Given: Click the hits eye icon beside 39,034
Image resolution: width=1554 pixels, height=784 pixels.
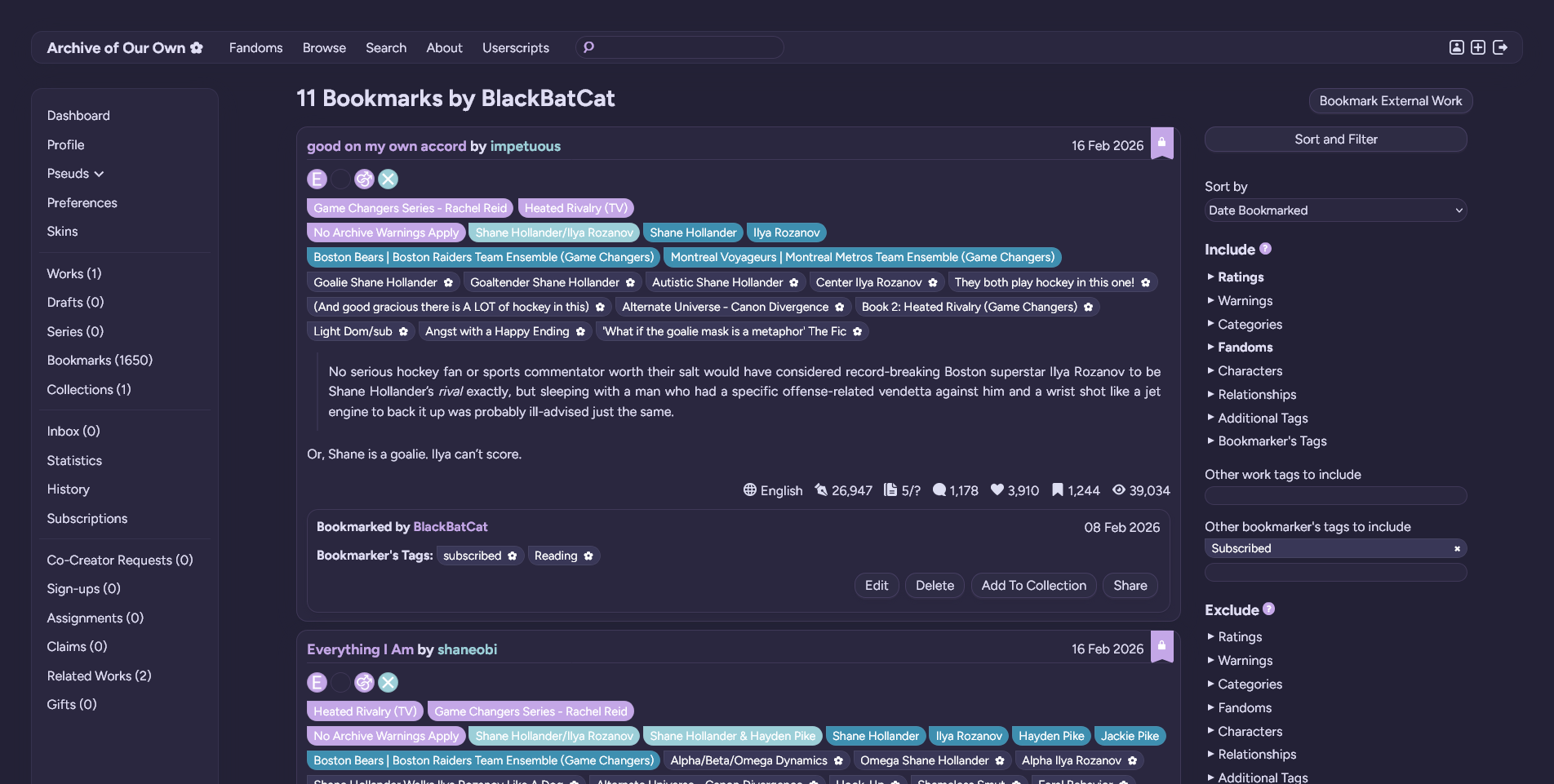Looking at the screenshot, I should pyautogui.click(x=1119, y=489).
